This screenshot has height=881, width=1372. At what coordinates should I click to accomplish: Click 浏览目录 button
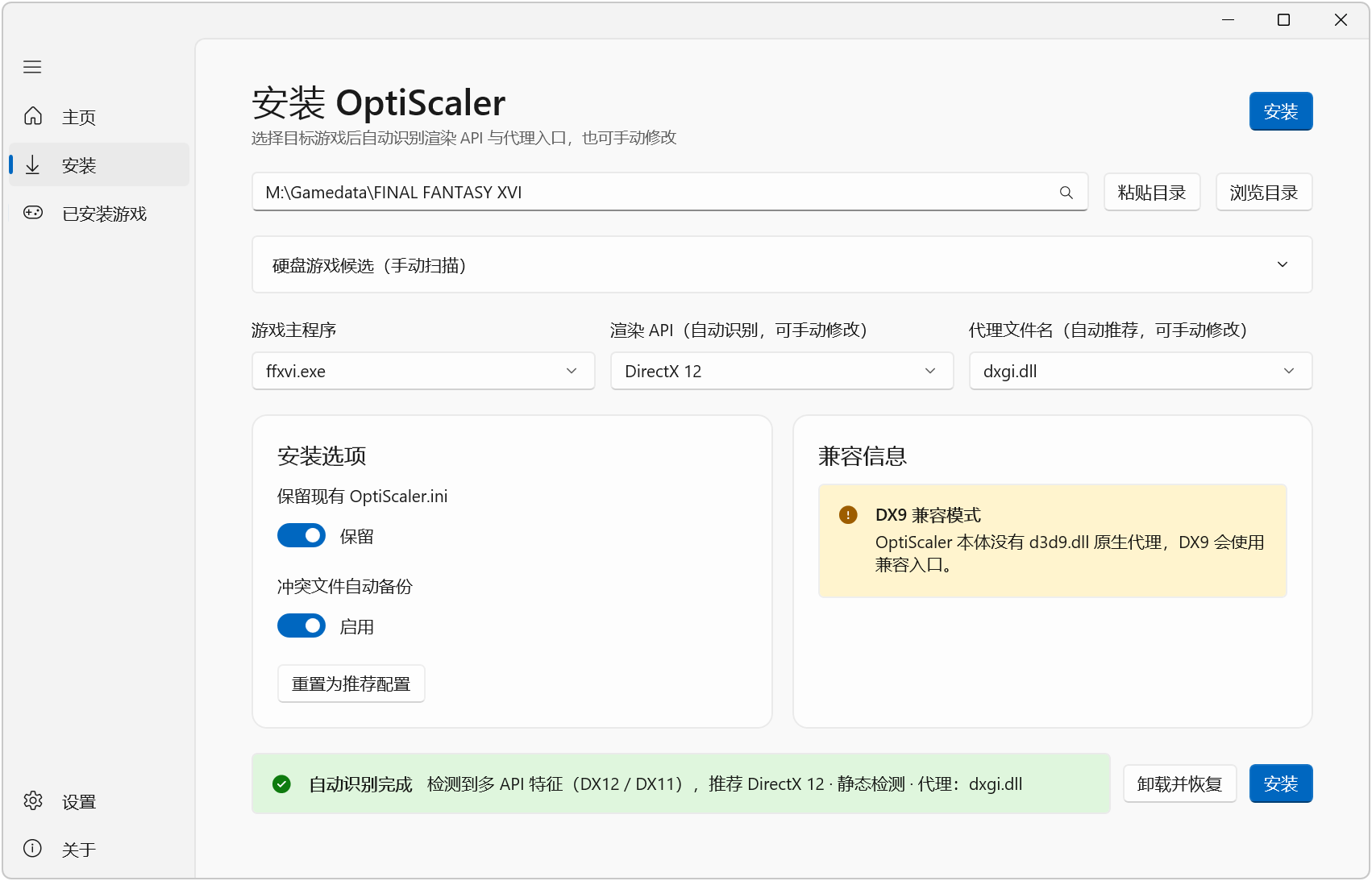click(x=1264, y=192)
